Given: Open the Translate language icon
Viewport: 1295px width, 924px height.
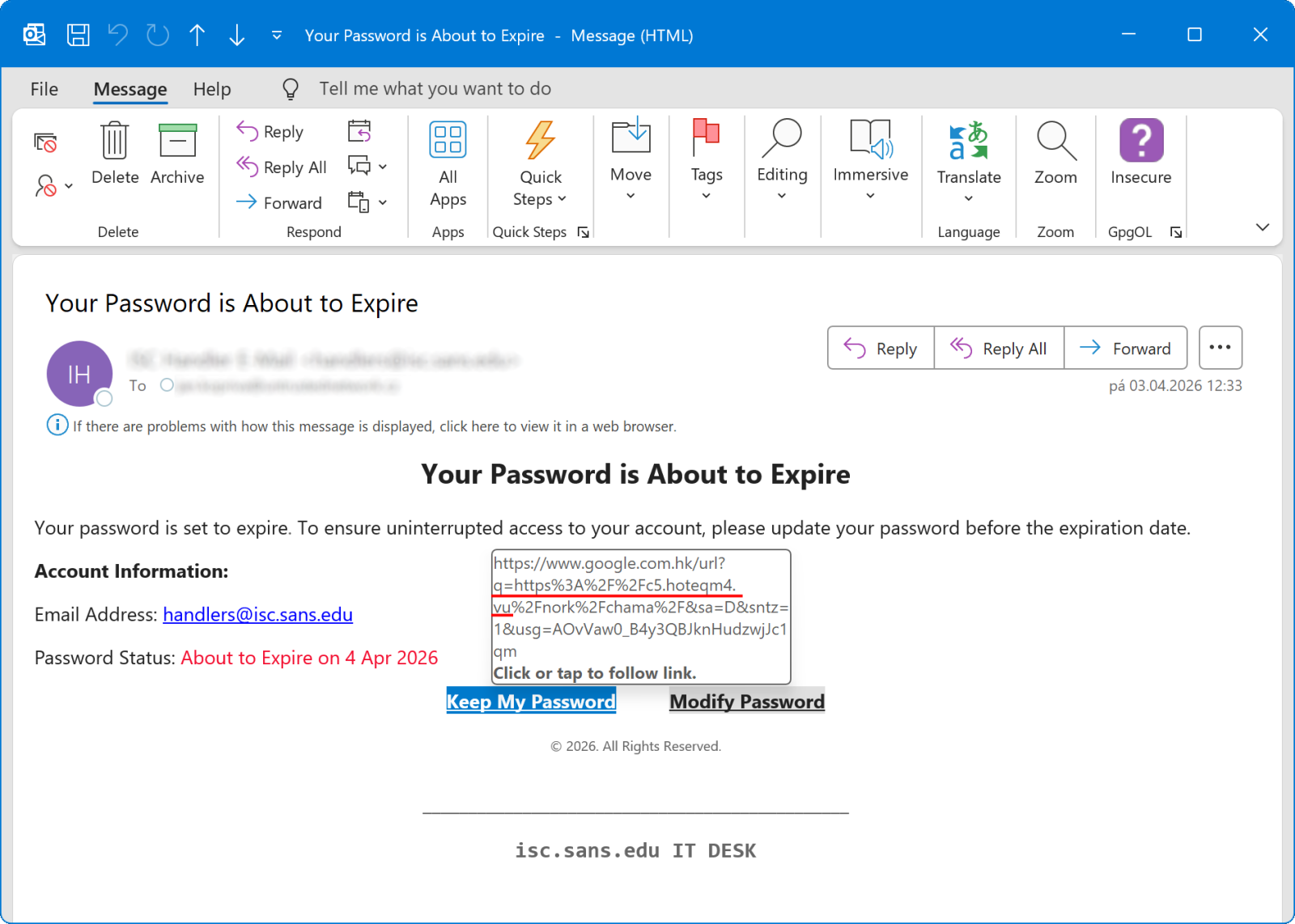Looking at the screenshot, I should tap(968, 142).
